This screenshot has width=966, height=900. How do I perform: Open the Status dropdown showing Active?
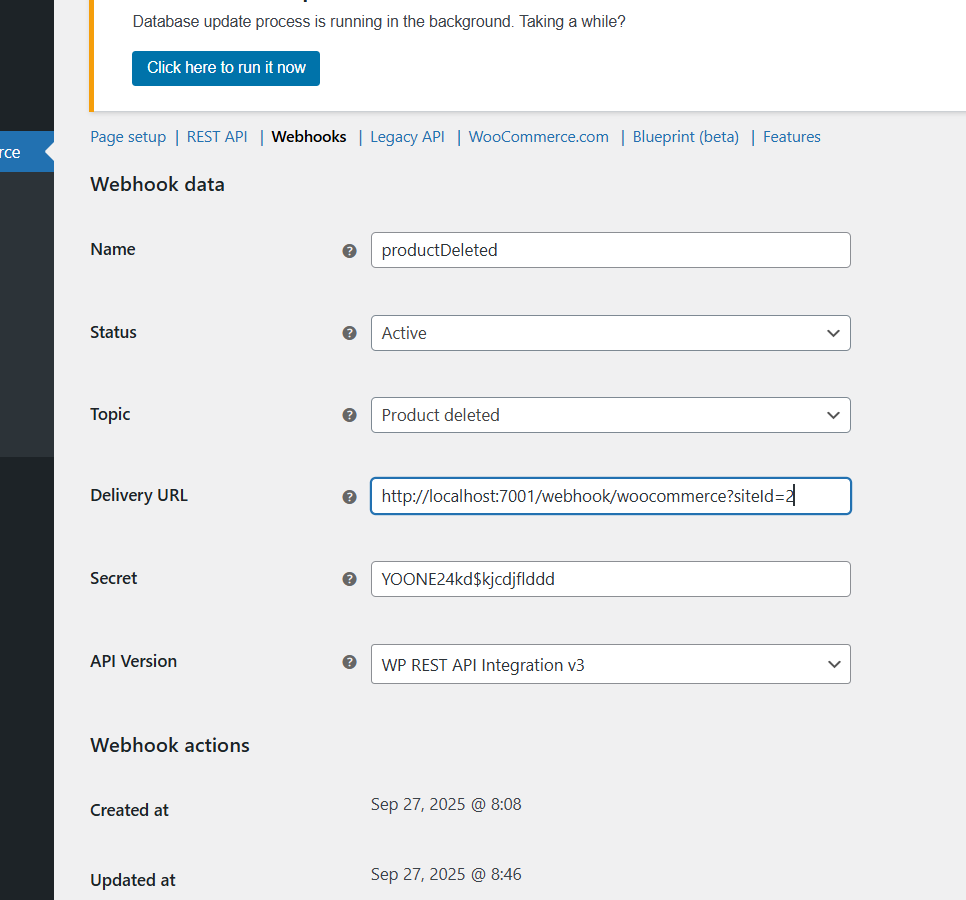(610, 333)
